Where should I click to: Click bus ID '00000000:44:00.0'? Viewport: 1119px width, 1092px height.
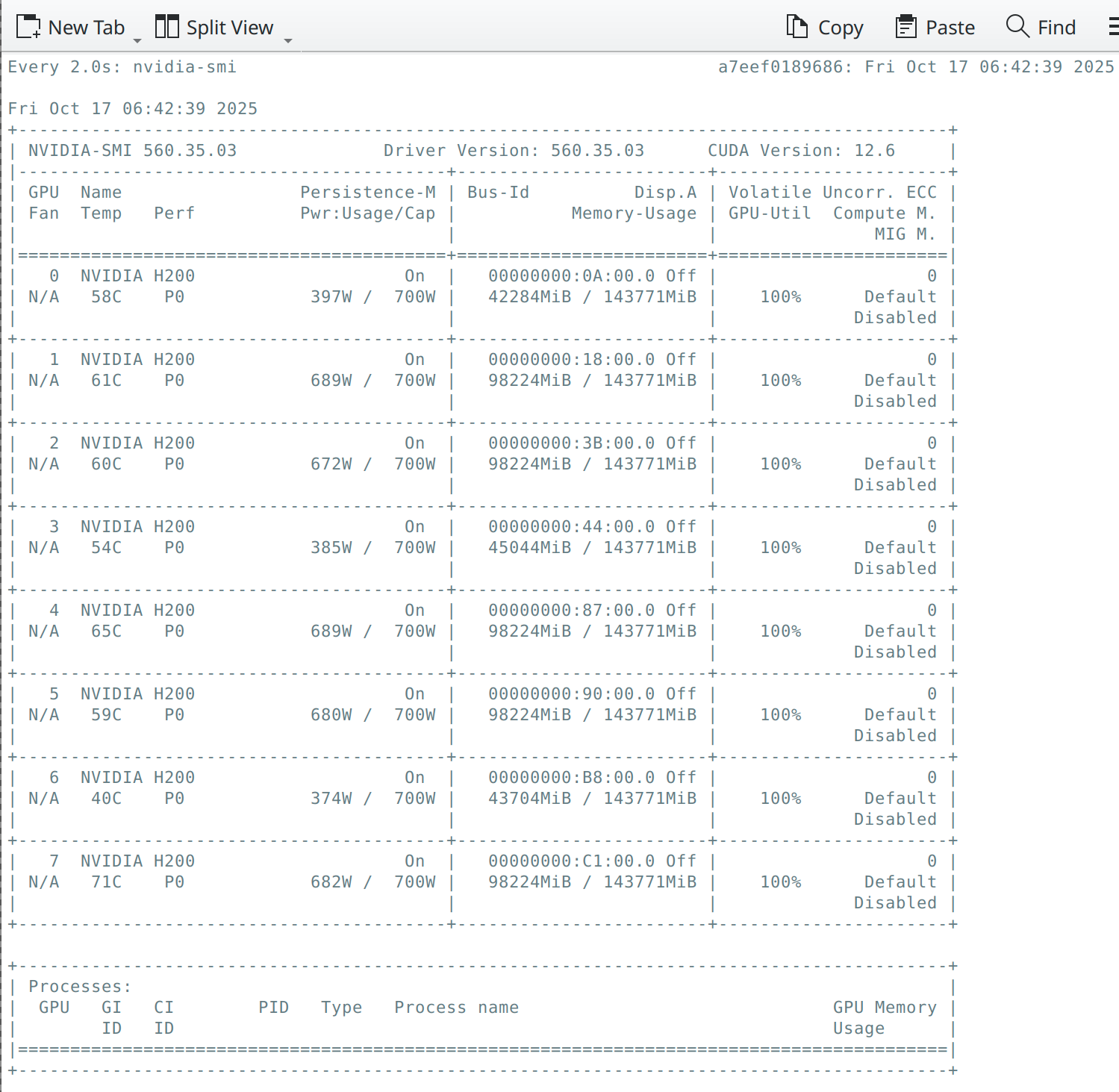[572, 527]
